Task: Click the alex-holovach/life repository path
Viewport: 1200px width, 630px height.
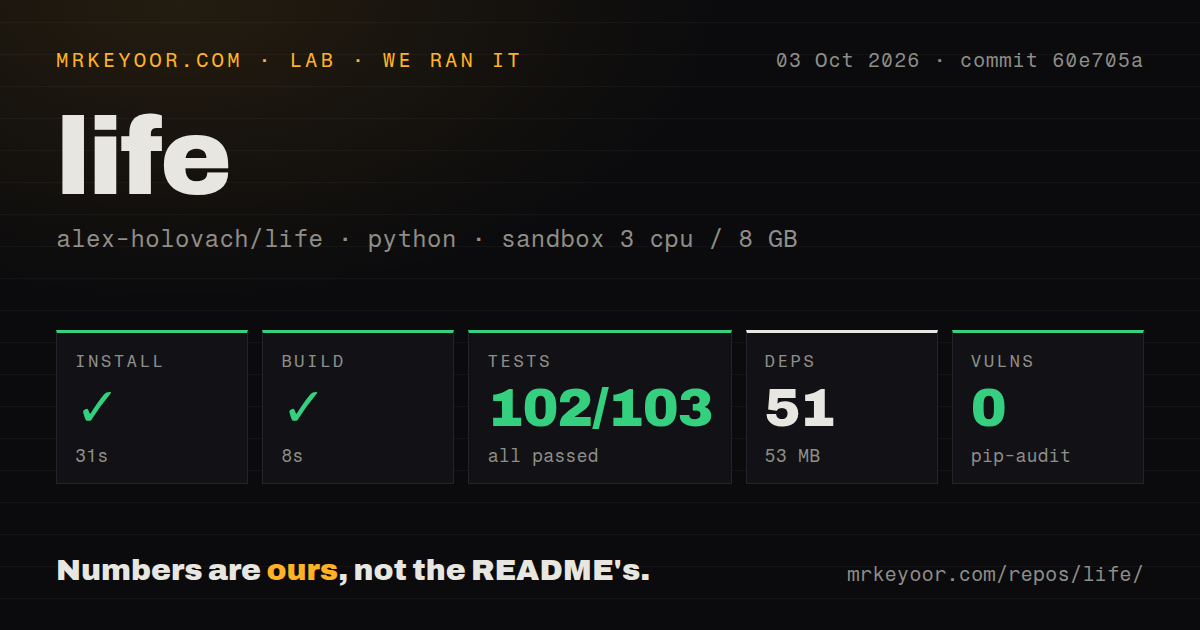Action: 190,240
